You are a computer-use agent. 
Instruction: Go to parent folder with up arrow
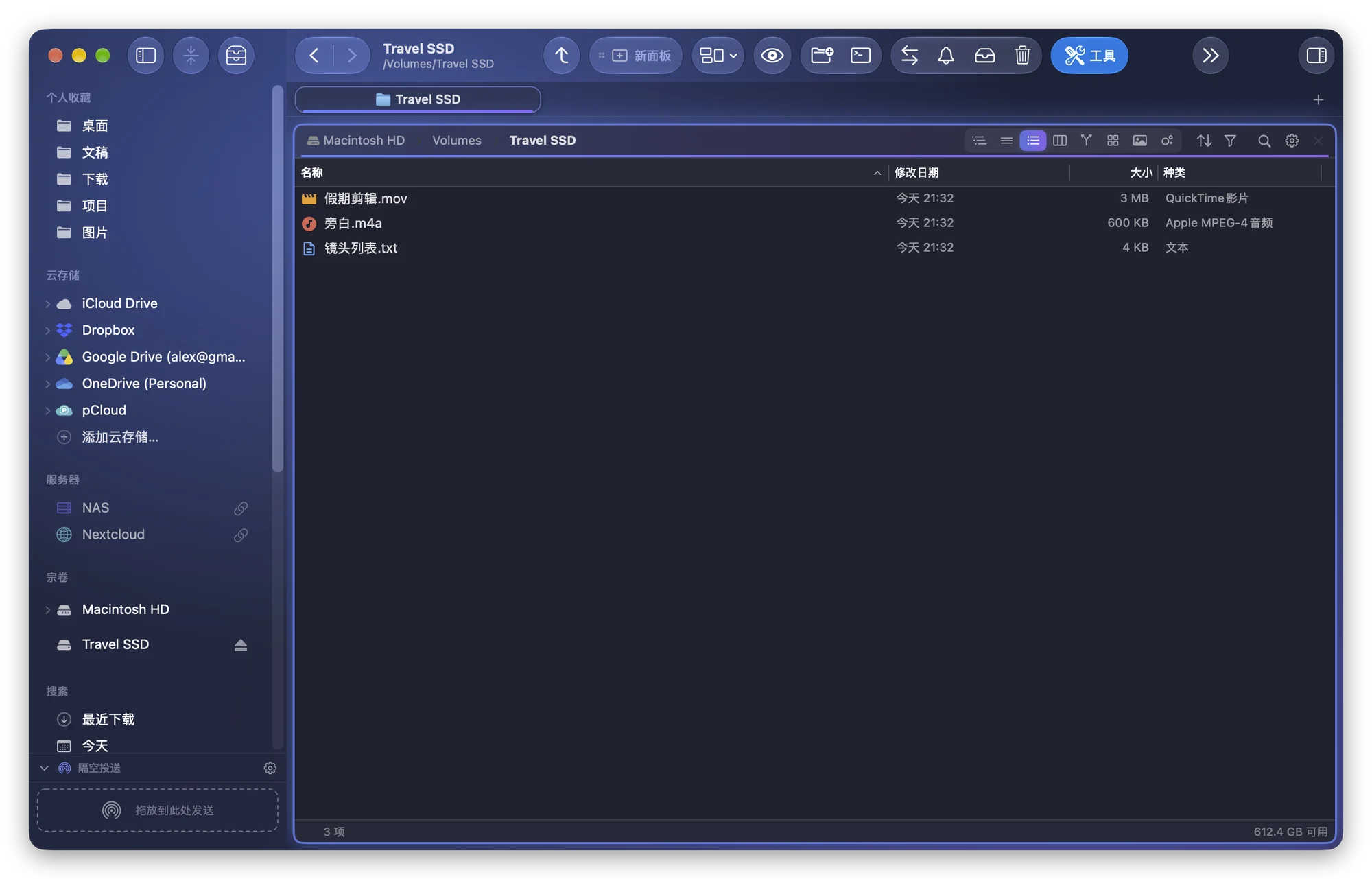click(561, 56)
